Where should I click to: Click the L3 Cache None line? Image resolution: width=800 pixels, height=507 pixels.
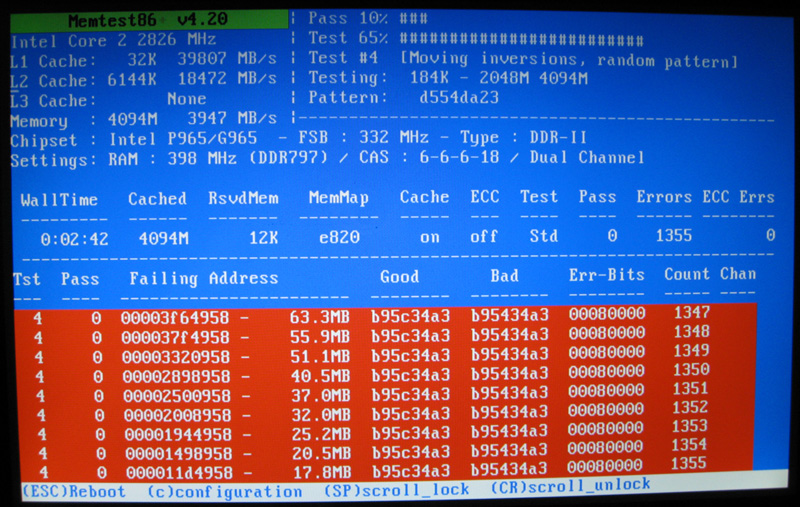point(108,99)
